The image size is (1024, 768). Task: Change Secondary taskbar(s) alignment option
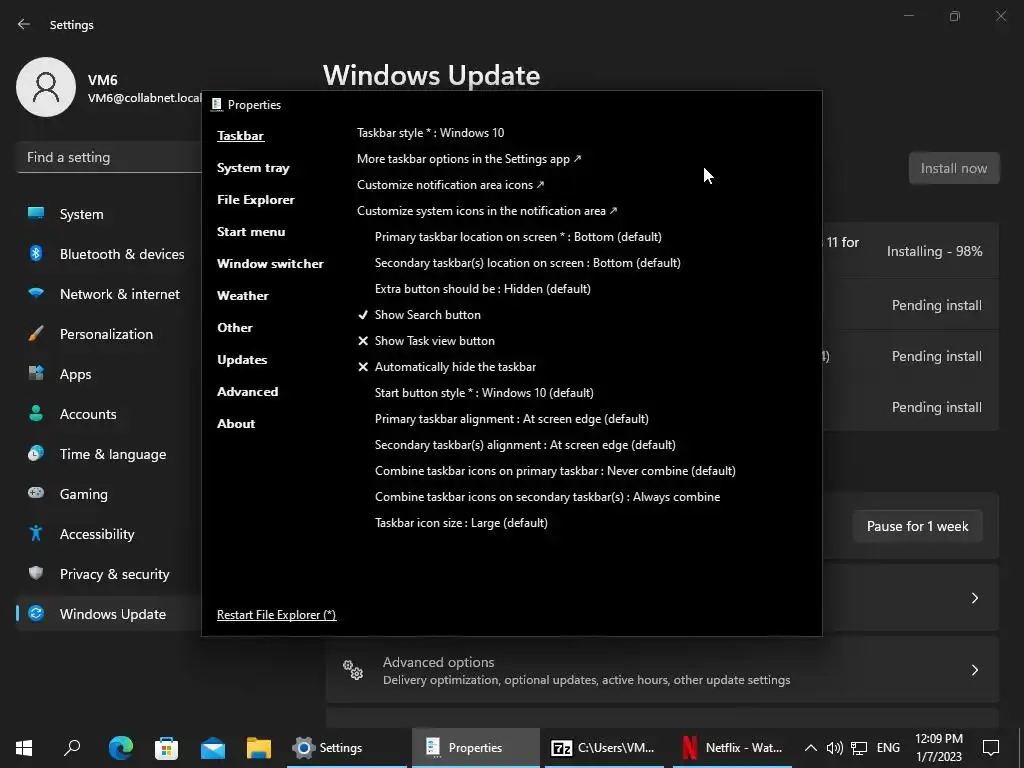pos(525,445)
